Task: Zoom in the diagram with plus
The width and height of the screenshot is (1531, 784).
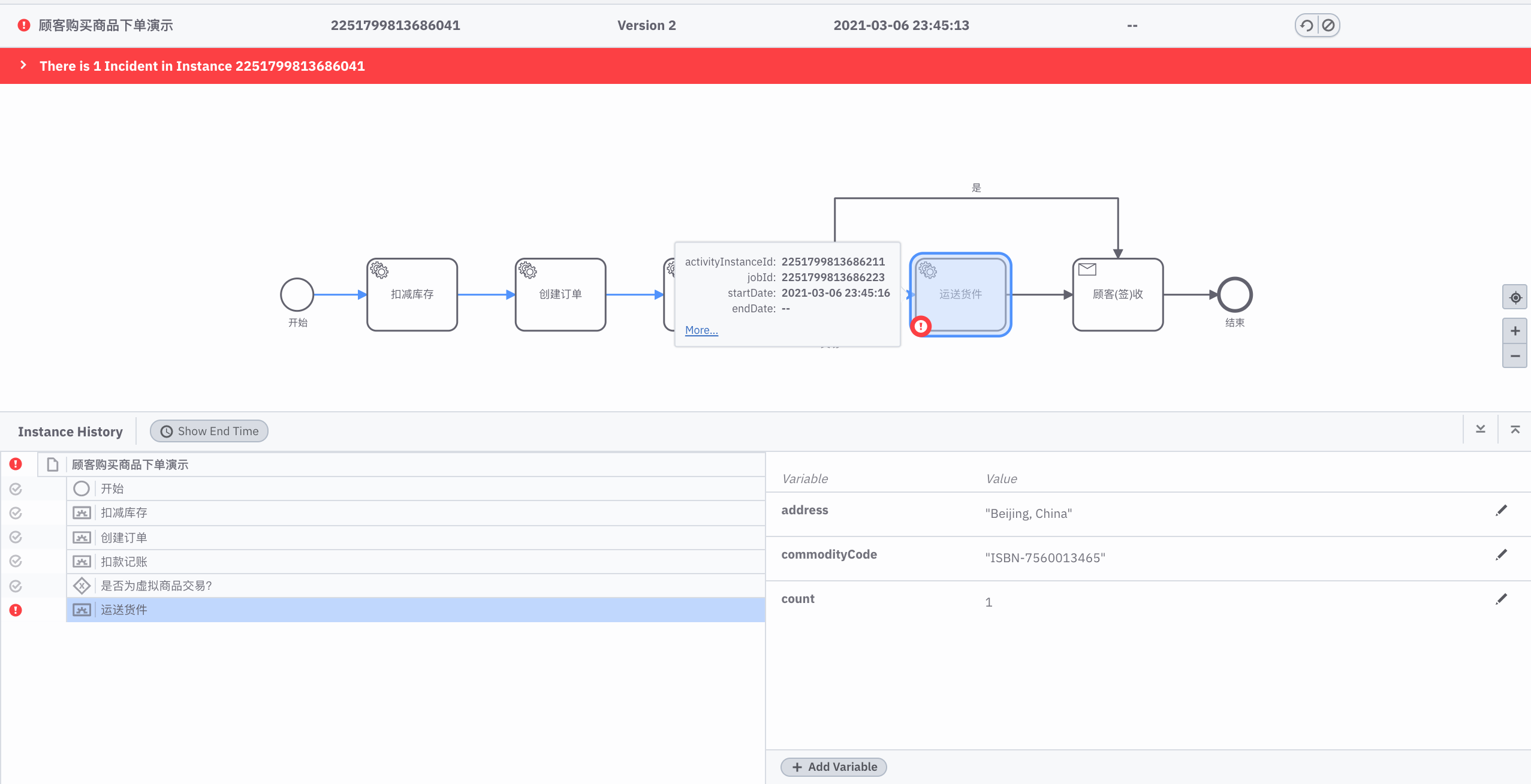Action: [x=1515, y=331]
